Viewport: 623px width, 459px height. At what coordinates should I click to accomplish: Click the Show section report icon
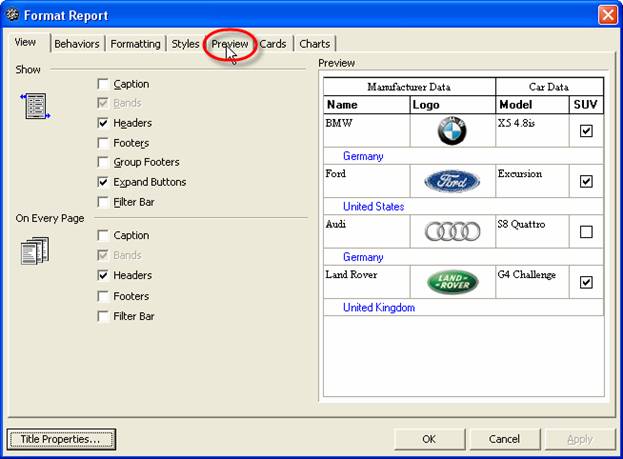tap(34, 106)
